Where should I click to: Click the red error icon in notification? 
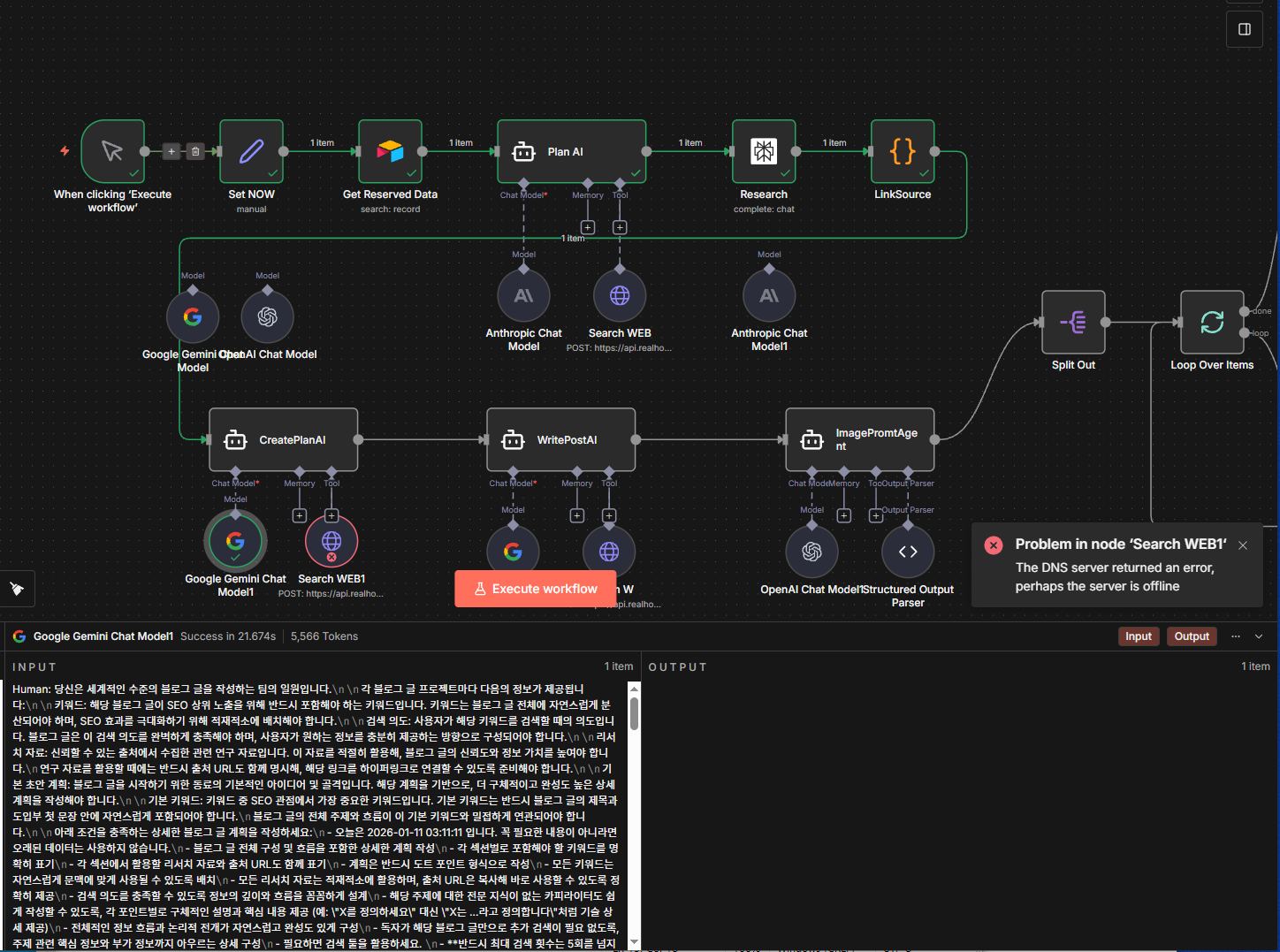tap(994, 545)
